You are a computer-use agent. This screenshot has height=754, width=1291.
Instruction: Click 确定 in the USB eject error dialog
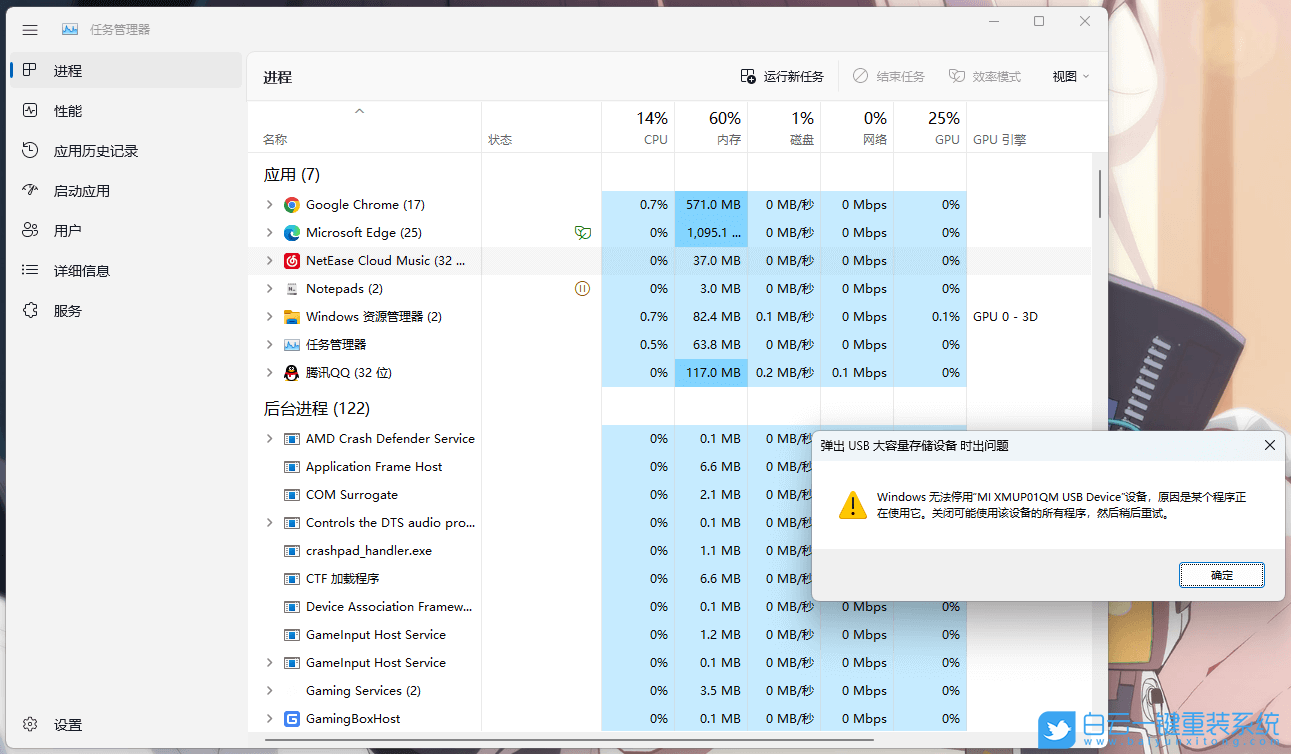coord(1221,574)
